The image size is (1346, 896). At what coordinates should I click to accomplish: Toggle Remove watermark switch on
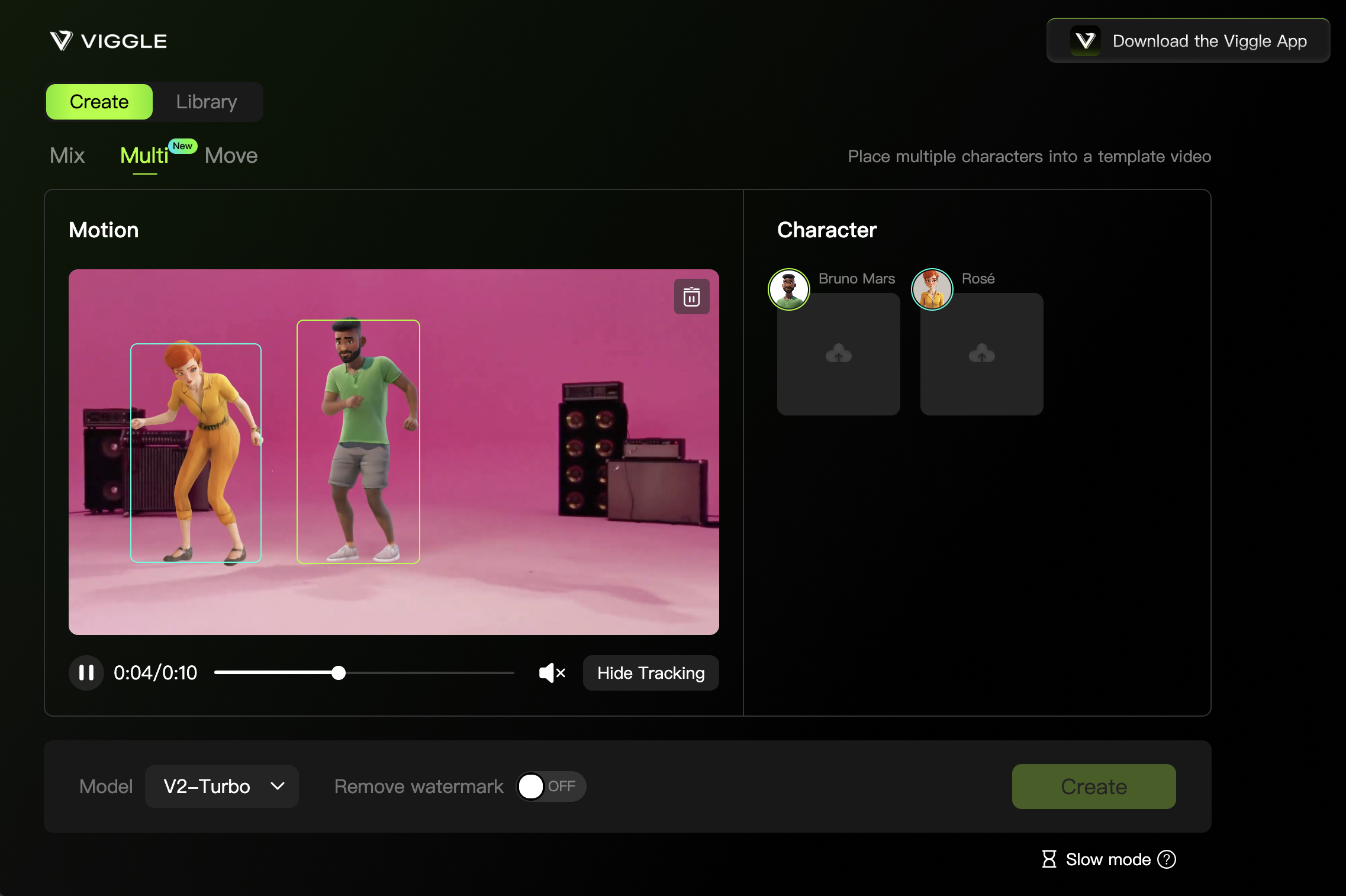(550, 787)
